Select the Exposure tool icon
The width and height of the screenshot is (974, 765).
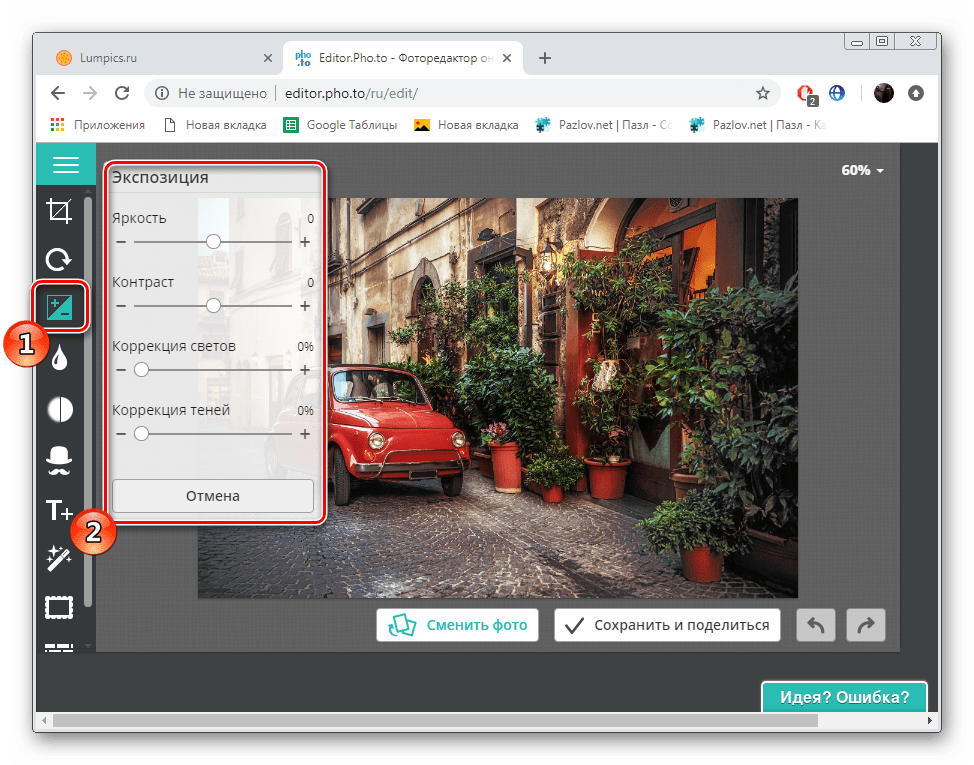[x=60, y=307]
